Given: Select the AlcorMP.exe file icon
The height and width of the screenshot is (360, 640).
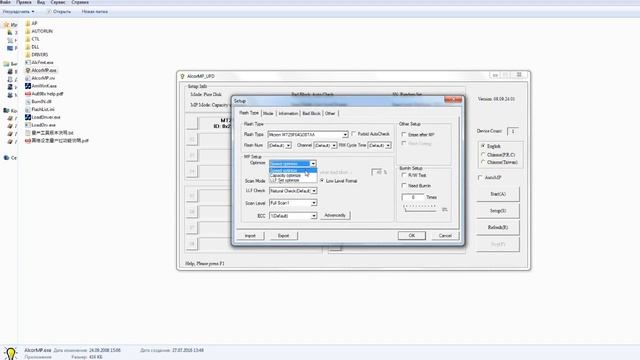Looking at the screenshot, I should 28,70.
